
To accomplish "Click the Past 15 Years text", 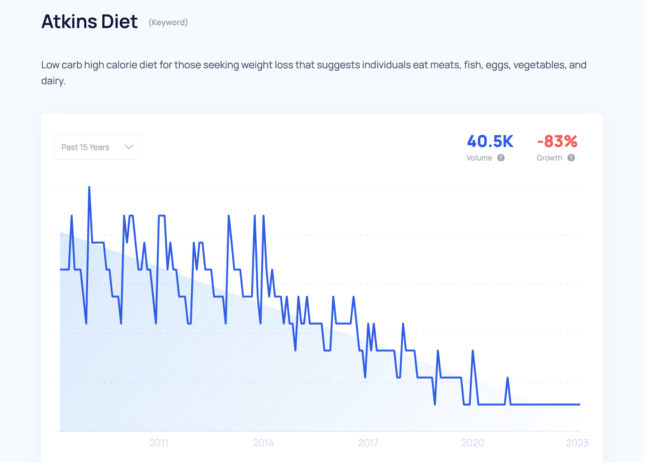I will click(85, 147).
